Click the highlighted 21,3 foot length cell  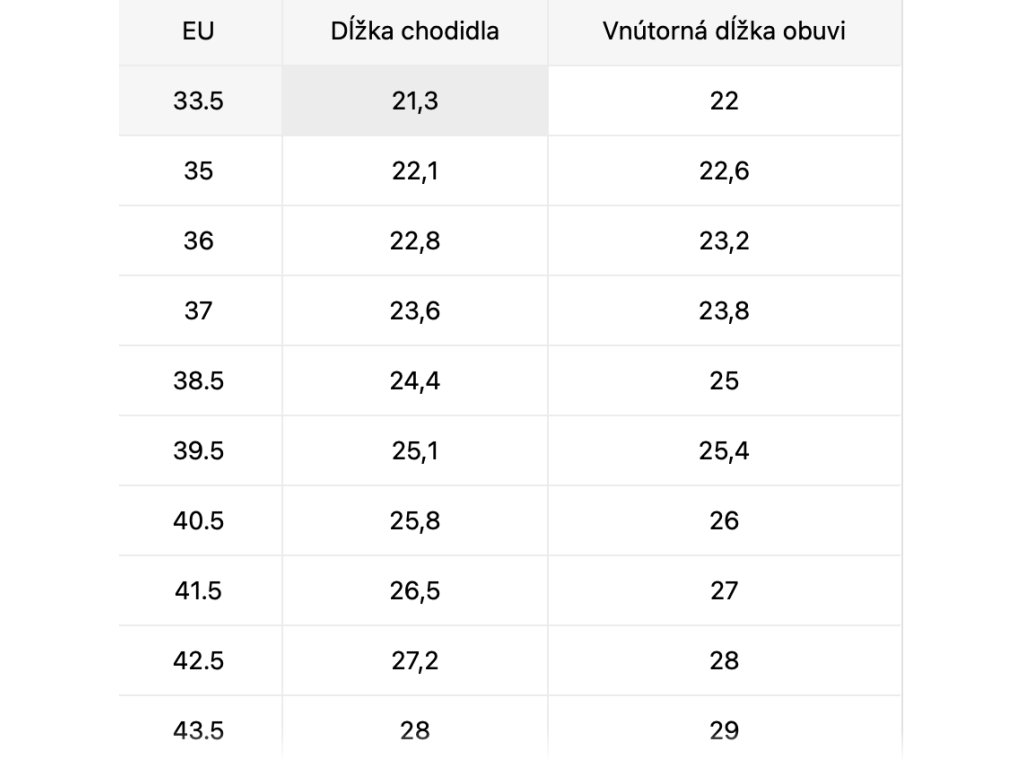[415, 101]
